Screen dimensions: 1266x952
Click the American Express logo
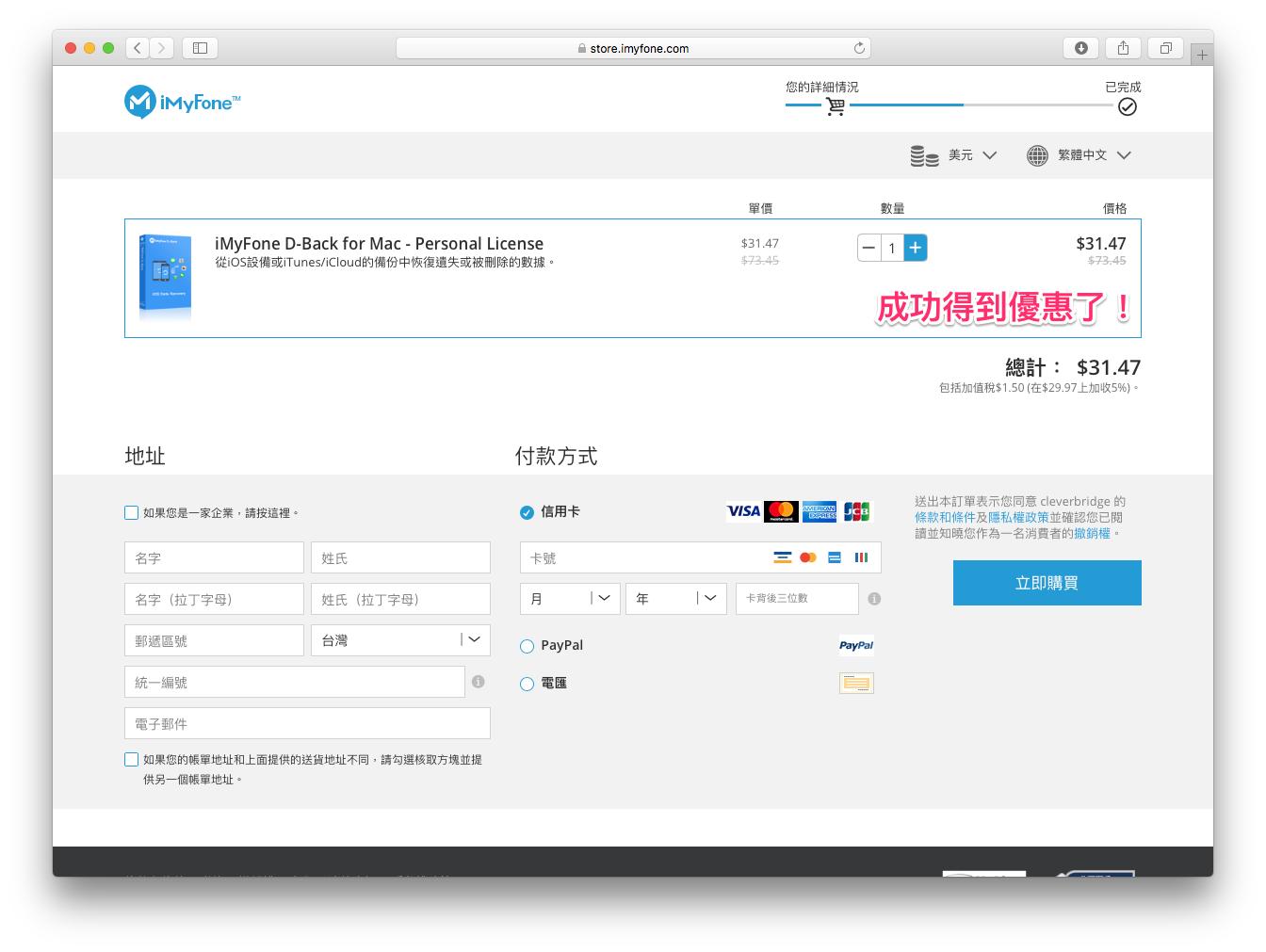820,511
